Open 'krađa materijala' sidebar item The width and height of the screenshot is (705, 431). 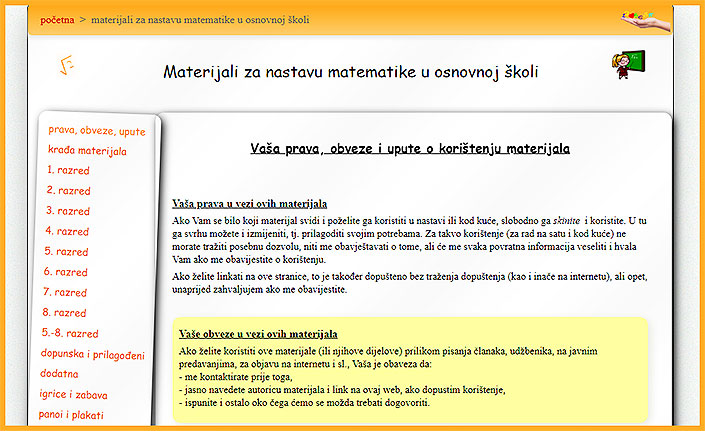87,151
